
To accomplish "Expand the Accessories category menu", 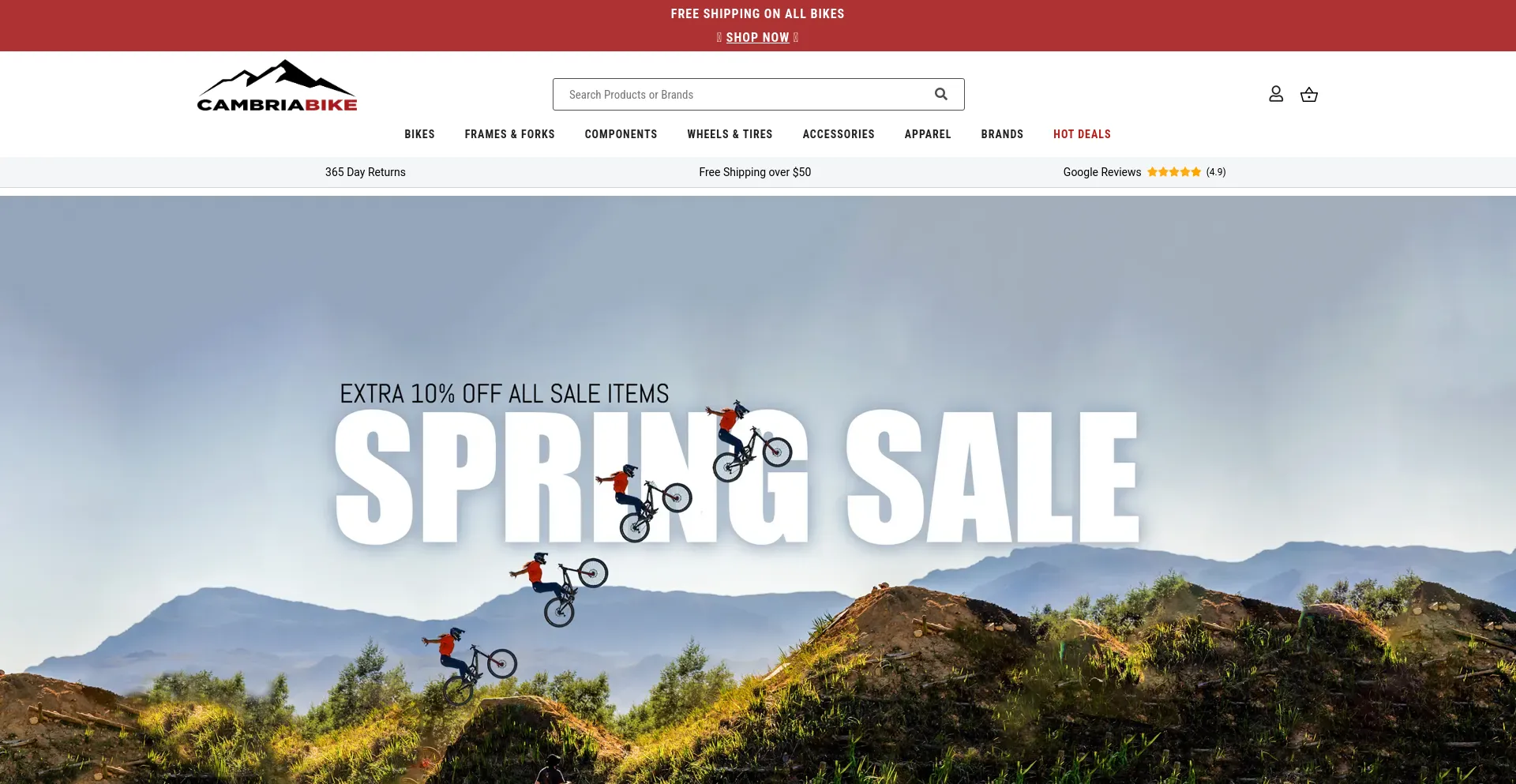I will pyautogui.click(x=839, y=134).
